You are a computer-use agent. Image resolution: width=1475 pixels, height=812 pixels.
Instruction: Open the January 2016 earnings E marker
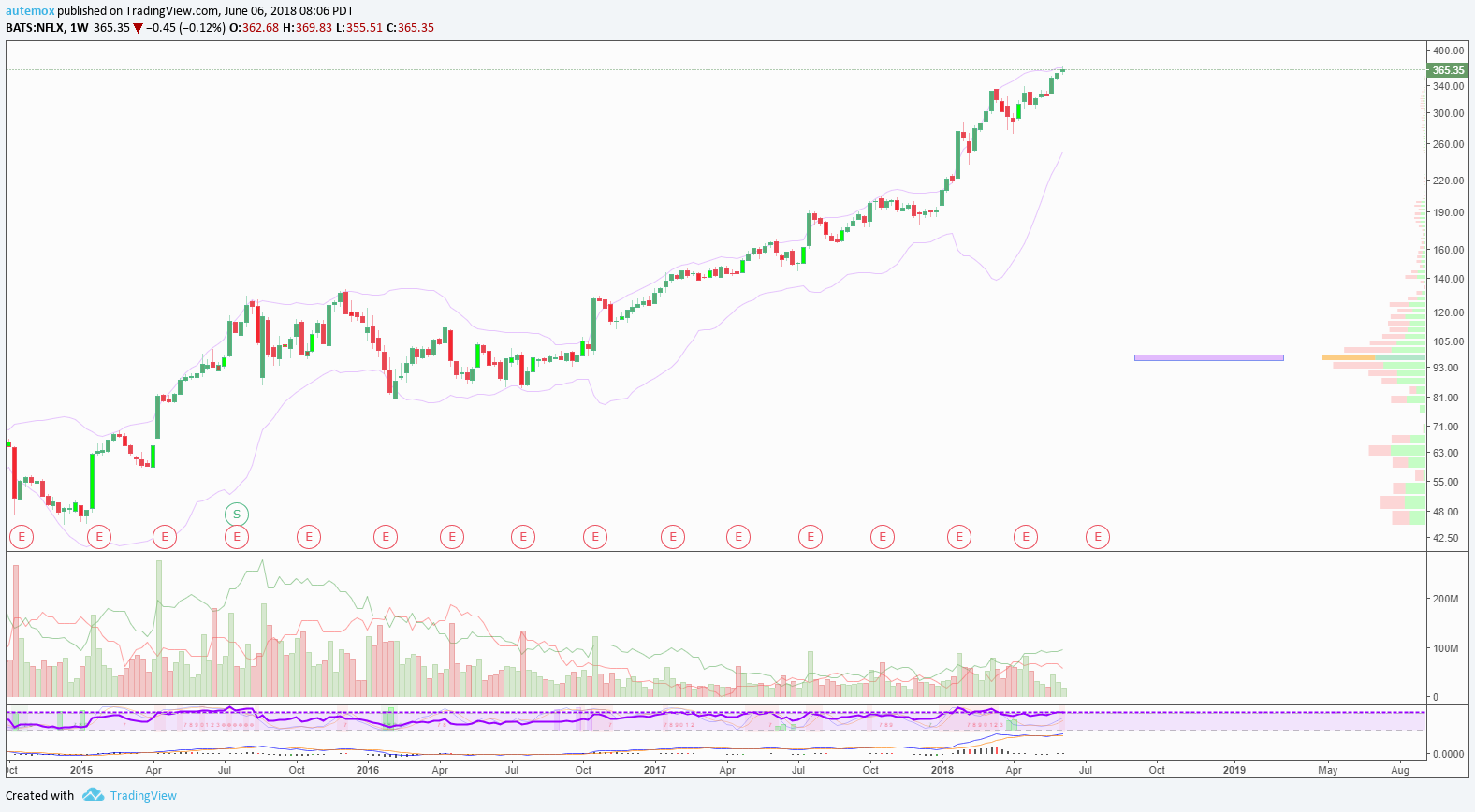tap(386, 537)
